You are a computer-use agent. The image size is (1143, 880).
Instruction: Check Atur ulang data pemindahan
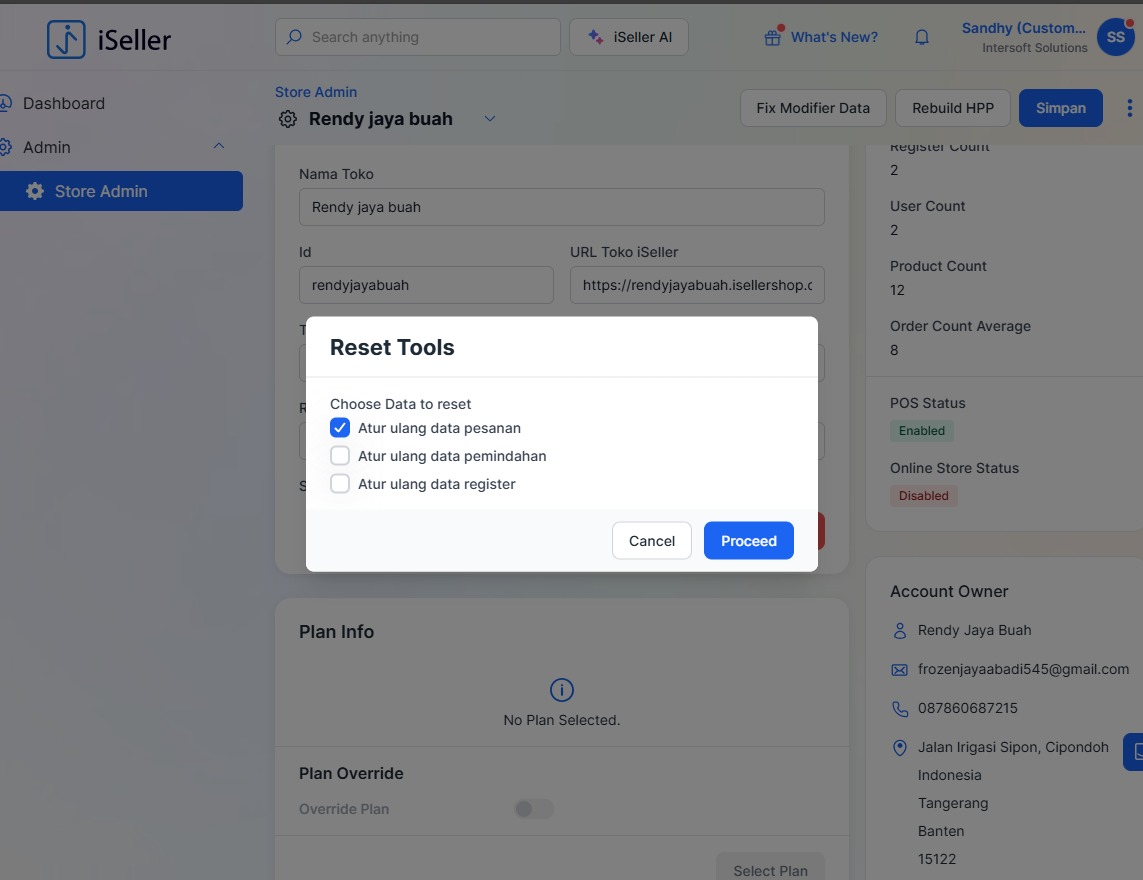340,456
